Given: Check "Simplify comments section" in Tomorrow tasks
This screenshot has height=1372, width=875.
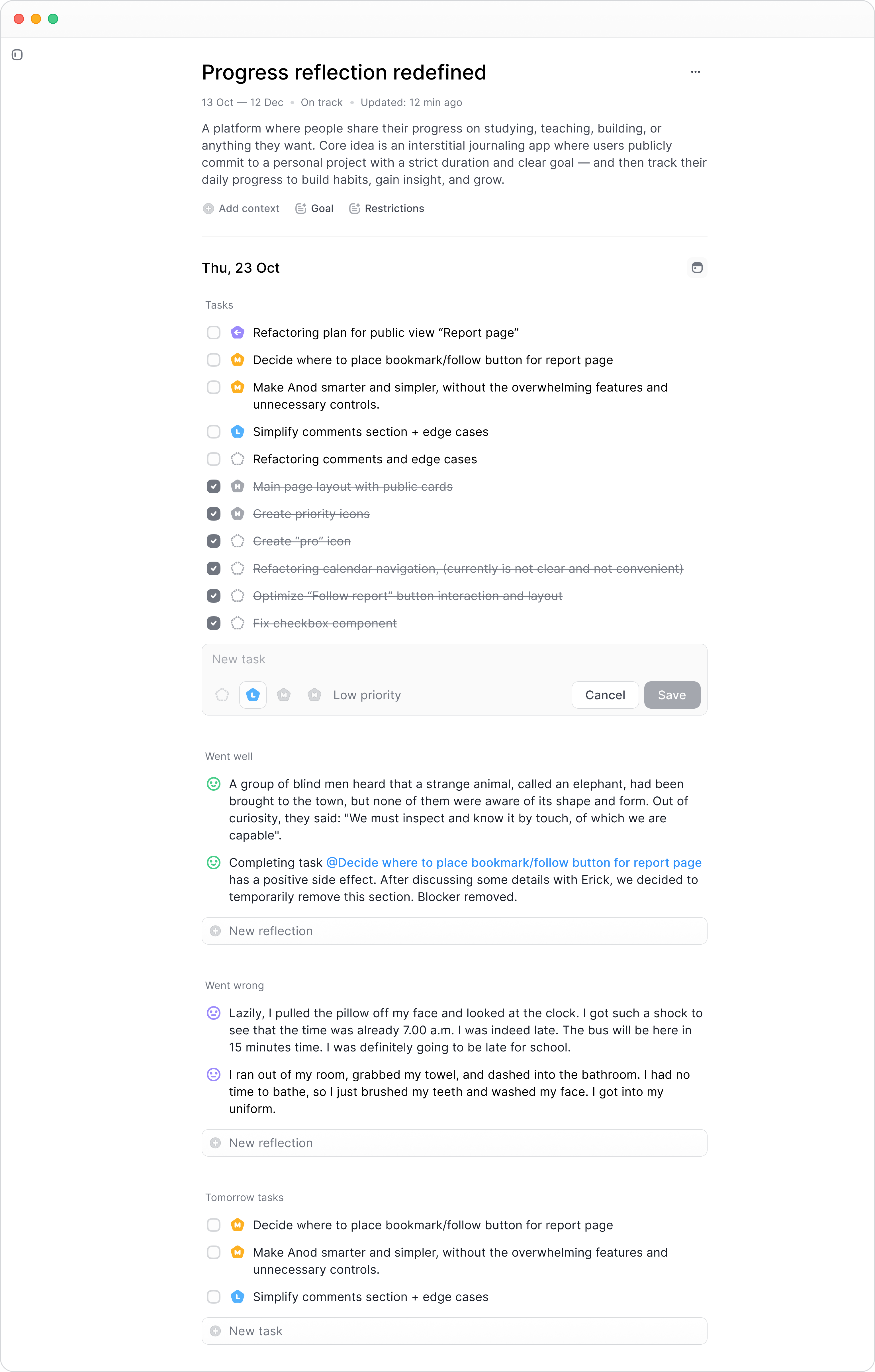Looking at the screenshot, I should coord(214,1297).
